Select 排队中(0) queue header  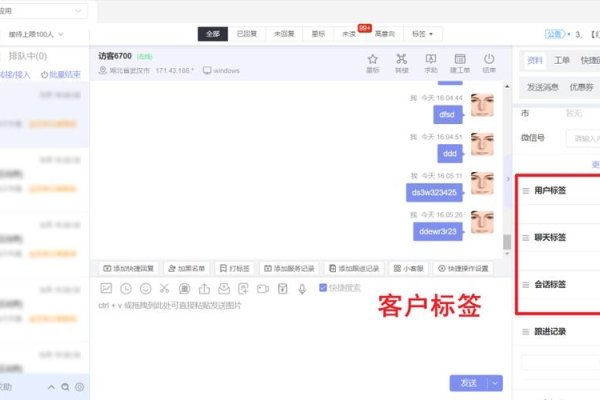(27, 56)
